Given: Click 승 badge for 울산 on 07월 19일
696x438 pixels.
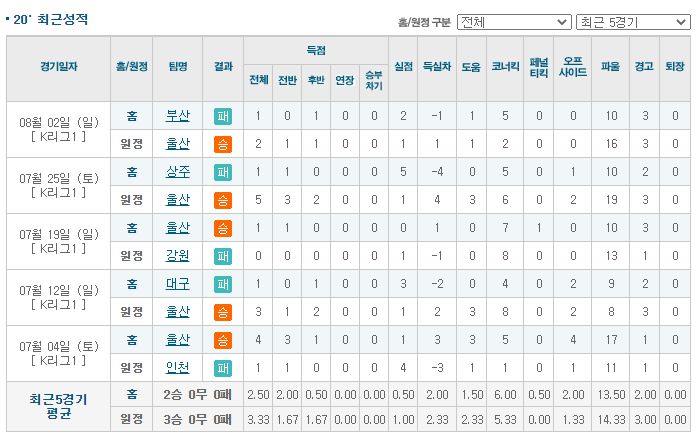Looking at the screenshot, I should [223, 228].
